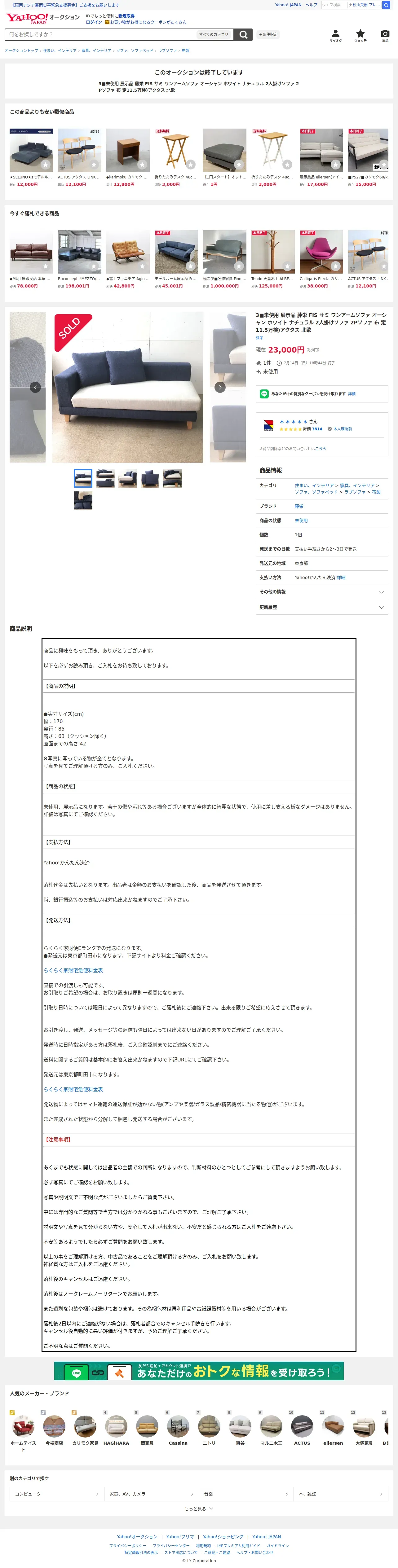This screenshot has height=1568, width=398.
Task: Toggle watch star on 1円スタート オットマン card
Action: [239, 164]
